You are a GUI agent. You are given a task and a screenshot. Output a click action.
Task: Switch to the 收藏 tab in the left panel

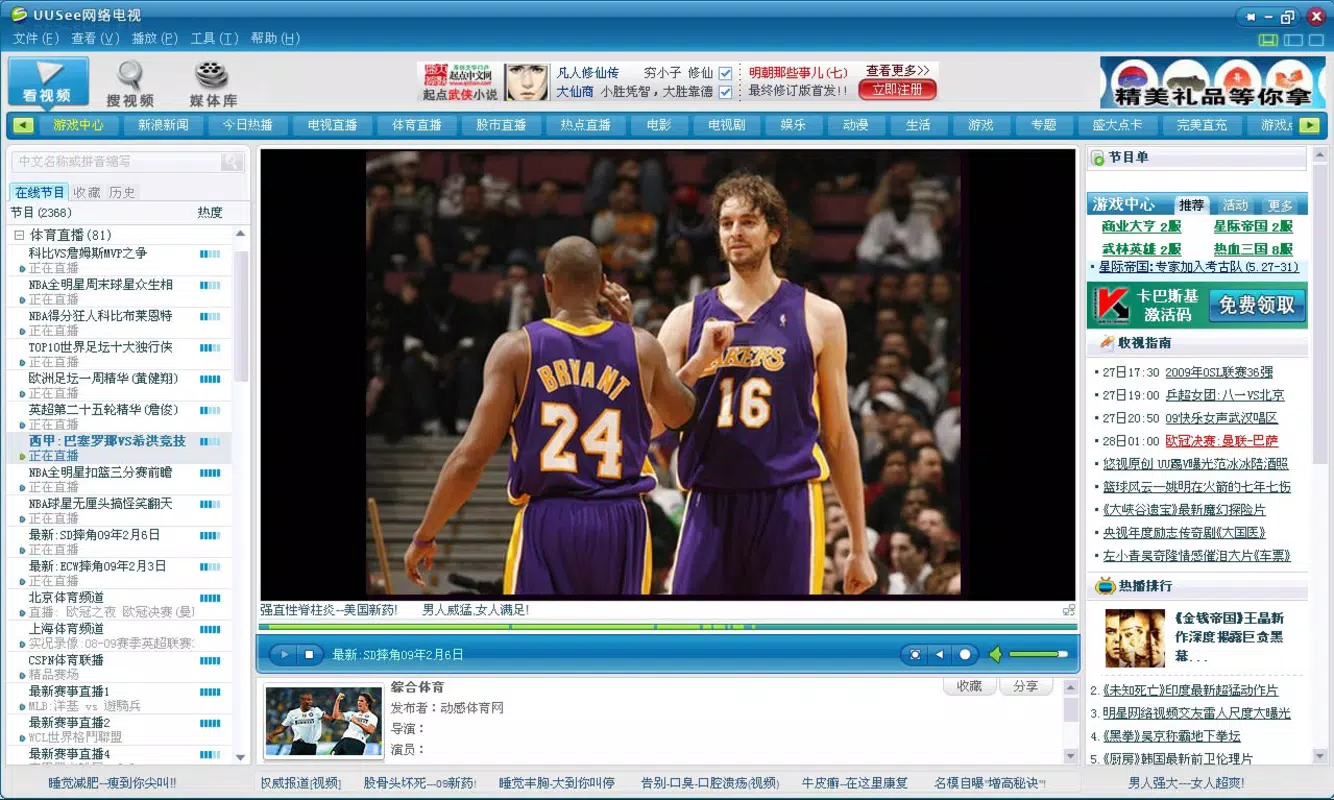(x=87, y=192)
